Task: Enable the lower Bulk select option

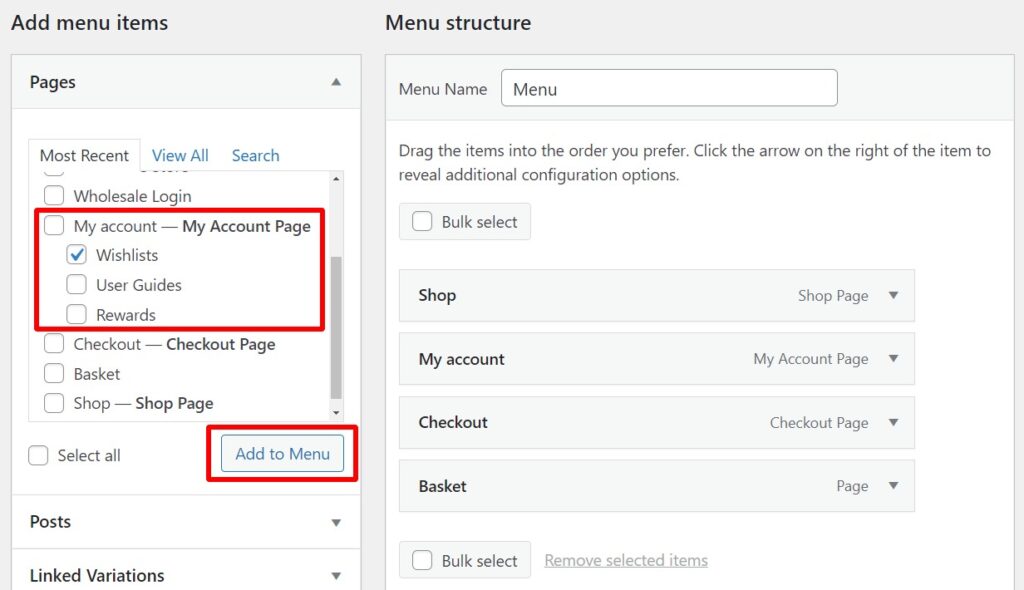Action: click(x=421, y=560)
